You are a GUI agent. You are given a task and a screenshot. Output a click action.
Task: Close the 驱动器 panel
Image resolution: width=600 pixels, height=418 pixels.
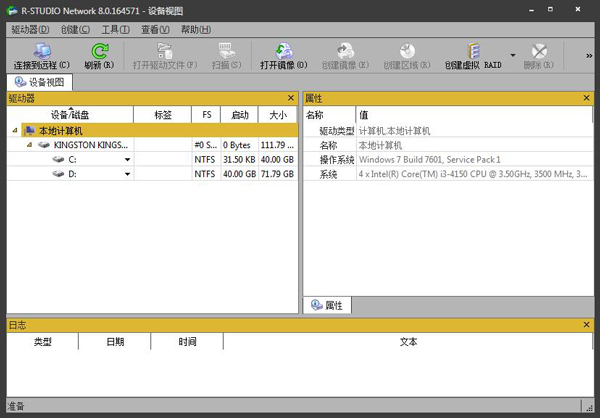click(291, 98)
